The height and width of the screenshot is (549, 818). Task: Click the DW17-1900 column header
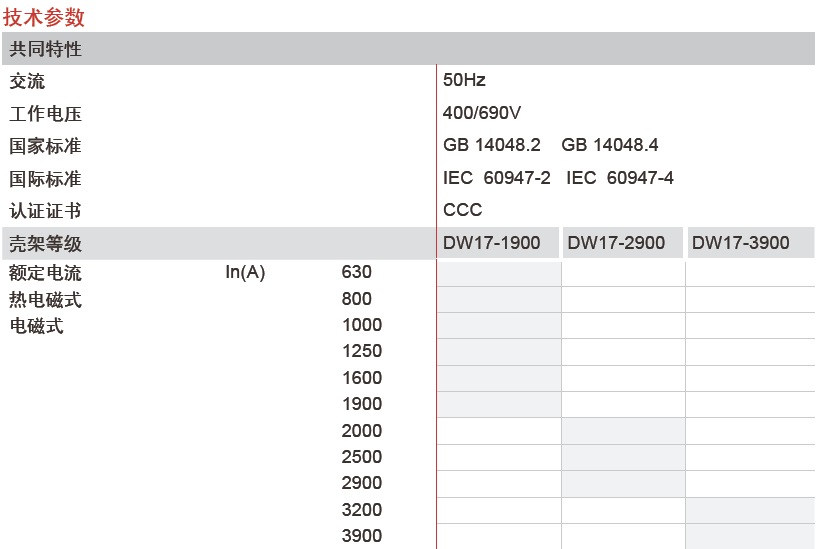click(x=498, y=243)
